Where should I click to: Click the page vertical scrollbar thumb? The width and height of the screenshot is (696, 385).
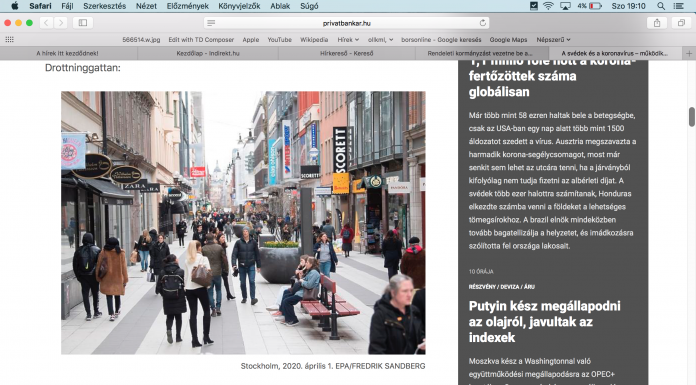click(x=692, y=117)
